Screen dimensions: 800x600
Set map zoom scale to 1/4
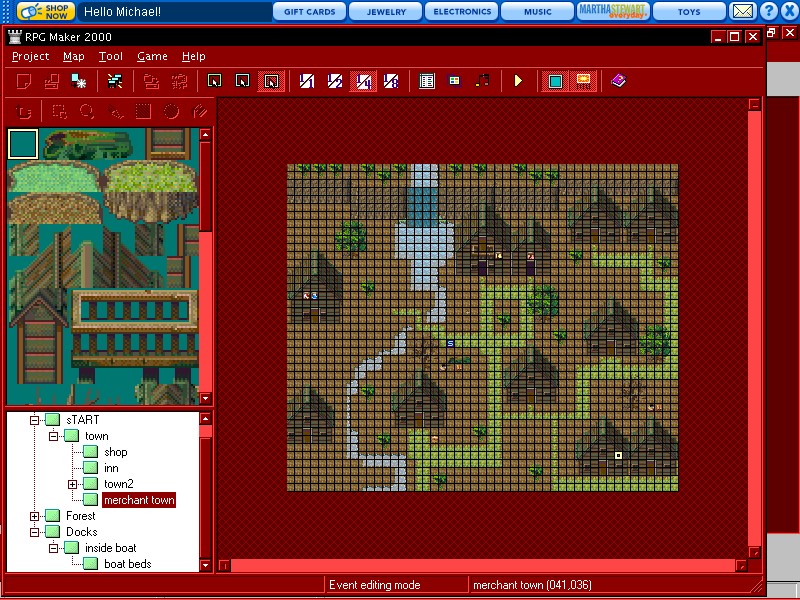[x=363, y=81]
